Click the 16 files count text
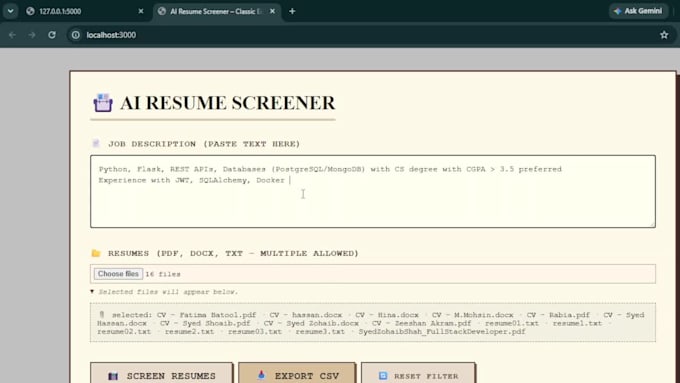Screen dimensions: 680x383 point(163,274)
